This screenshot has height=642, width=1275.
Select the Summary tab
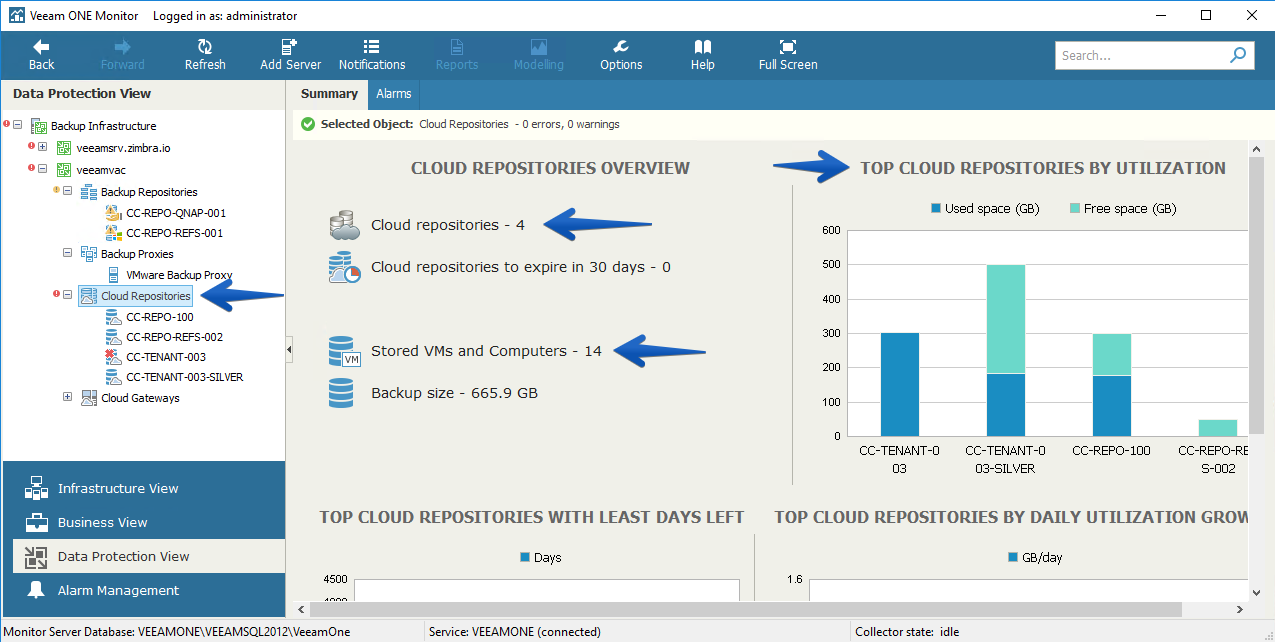click(329, 94)
